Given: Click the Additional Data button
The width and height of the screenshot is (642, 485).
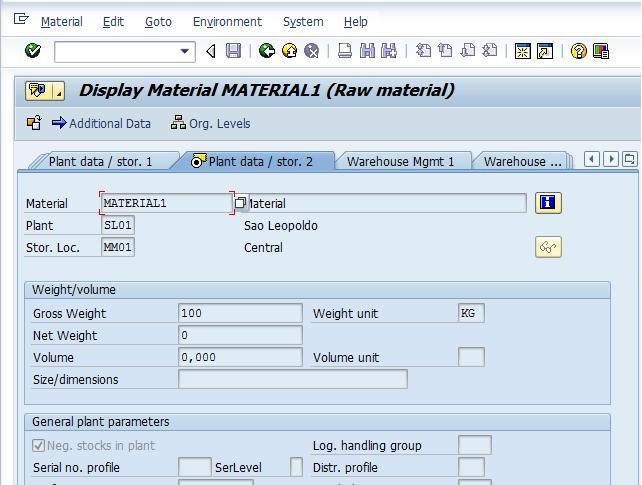Looking at the screenshot, I should tap(101, 124).
